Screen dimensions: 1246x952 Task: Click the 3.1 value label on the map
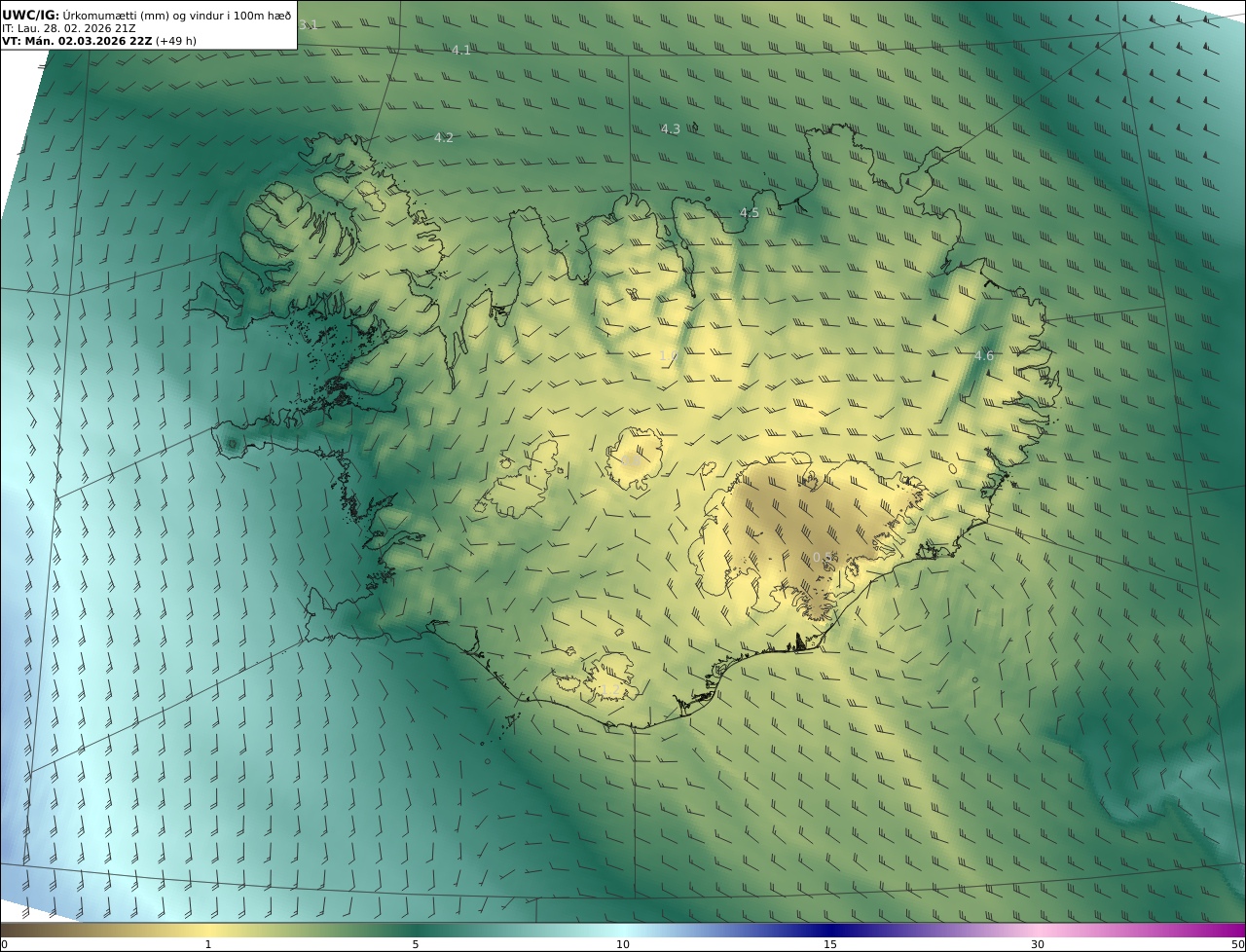(309, 24)
